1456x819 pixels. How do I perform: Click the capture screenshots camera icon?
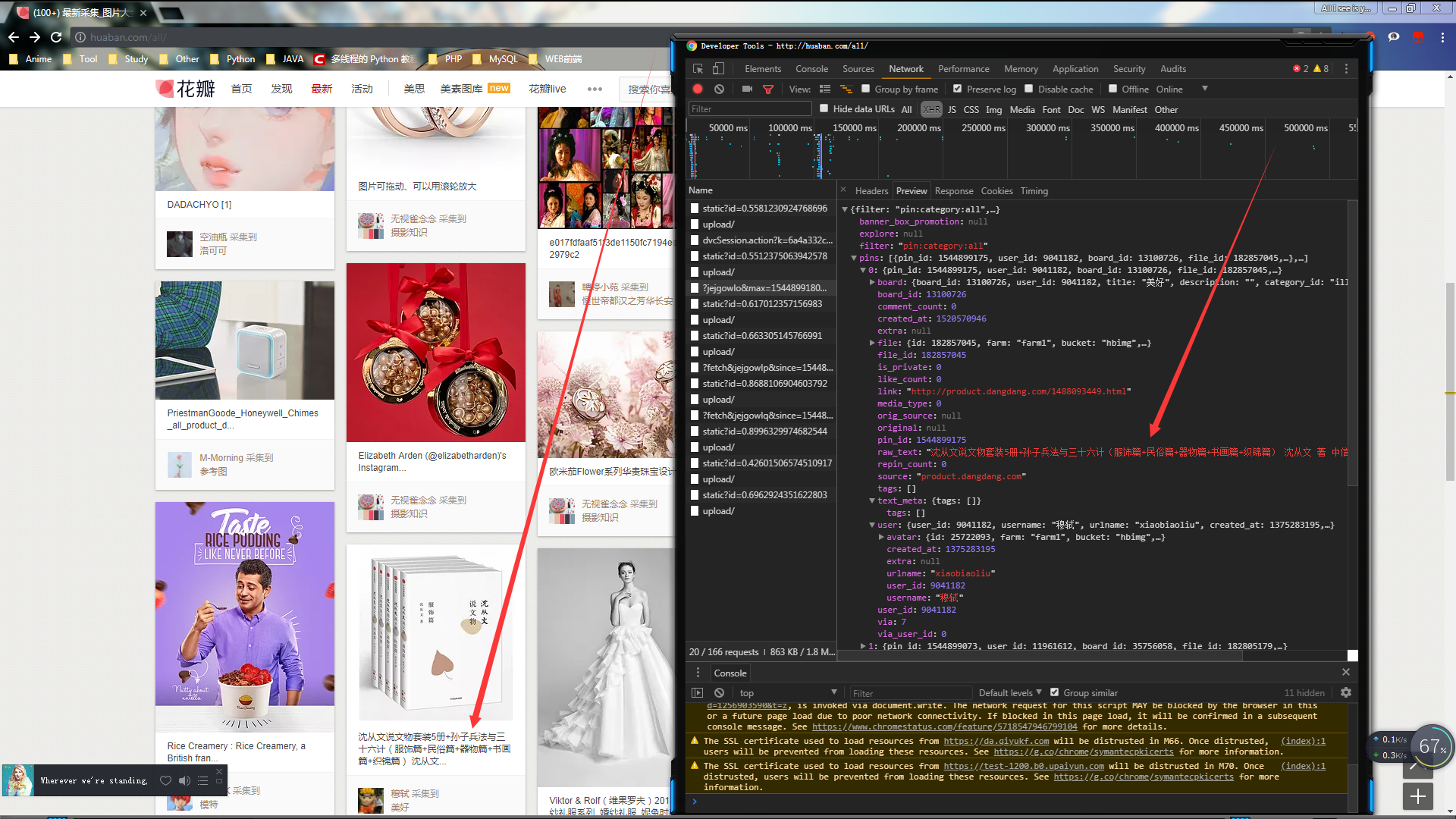point(747,89)
